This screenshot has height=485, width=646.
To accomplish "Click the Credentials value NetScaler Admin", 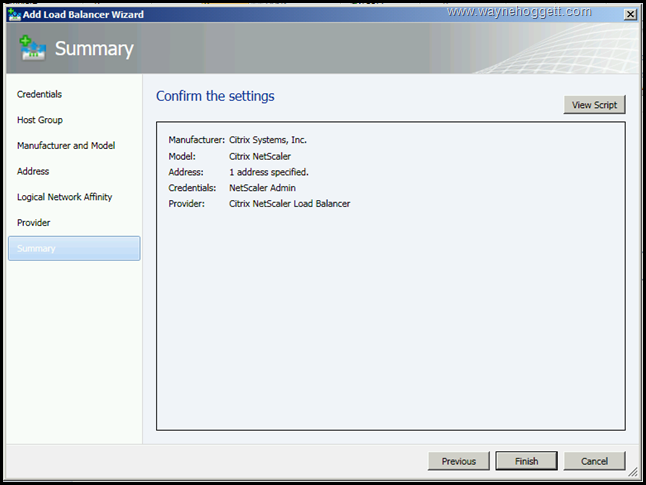I will coord(262,188).
